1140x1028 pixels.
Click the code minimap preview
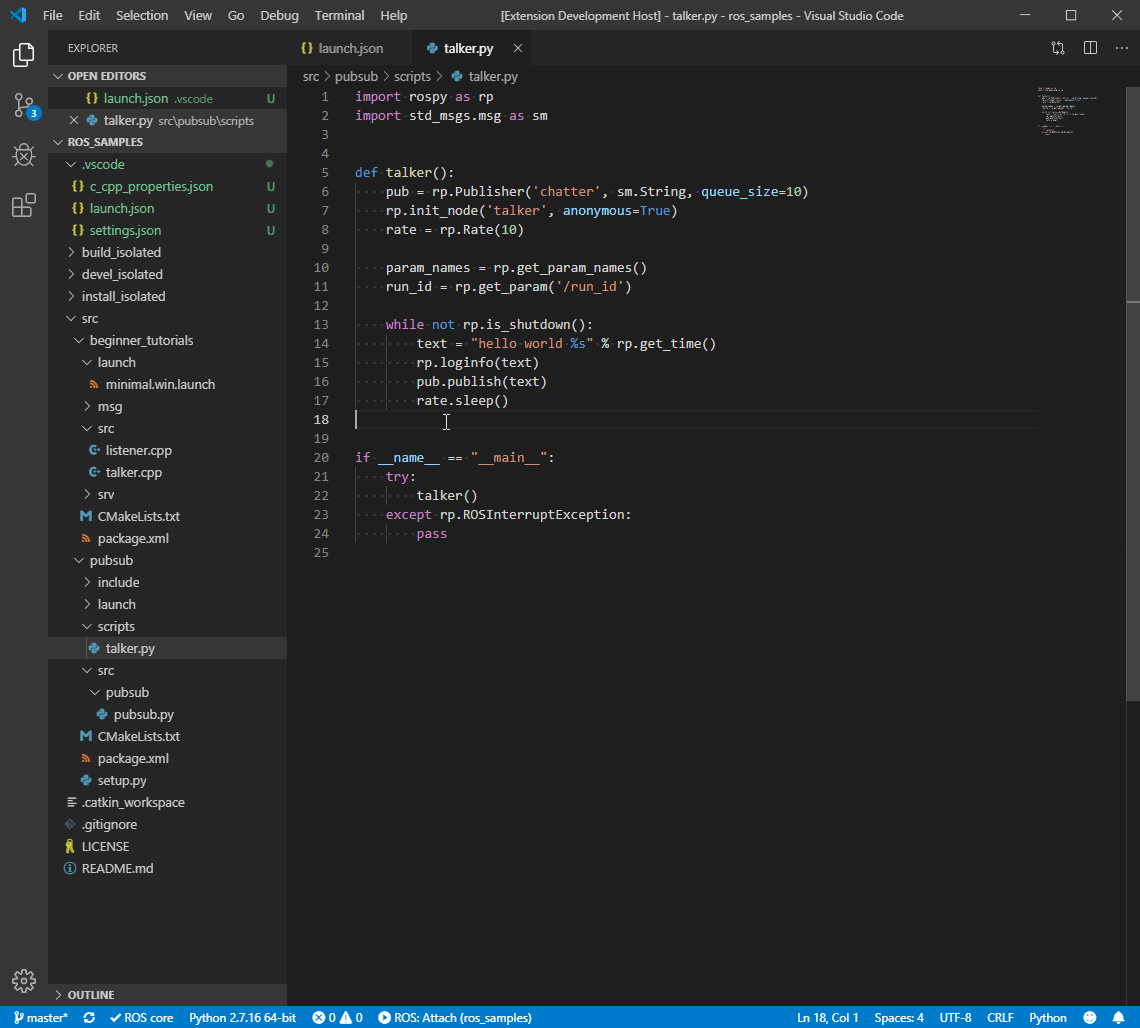coord(1067,111)
